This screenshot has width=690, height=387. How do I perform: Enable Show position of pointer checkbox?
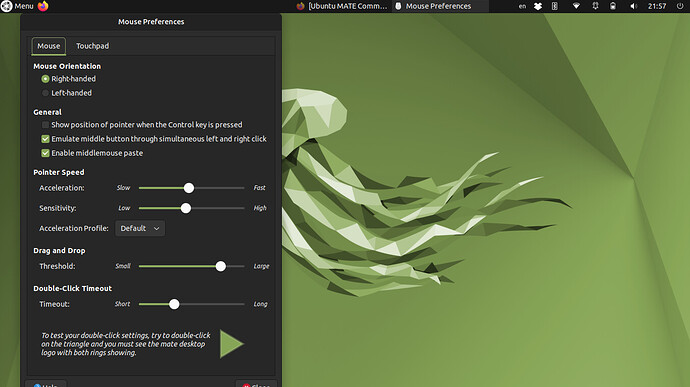point(45,125)
